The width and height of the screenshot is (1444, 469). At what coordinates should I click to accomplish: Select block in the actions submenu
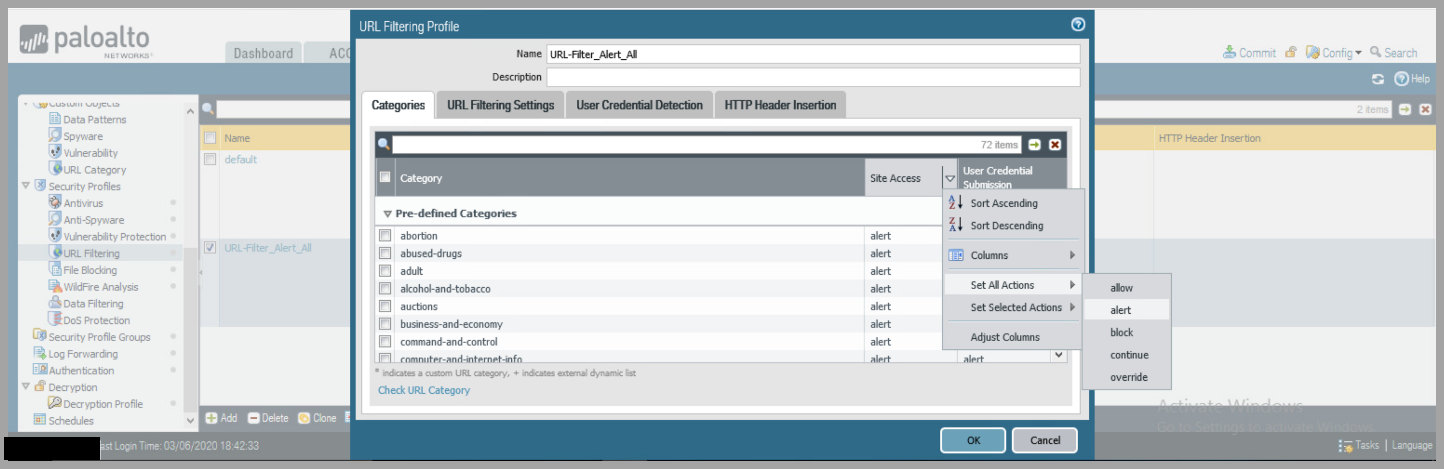tap(1124, 332)
